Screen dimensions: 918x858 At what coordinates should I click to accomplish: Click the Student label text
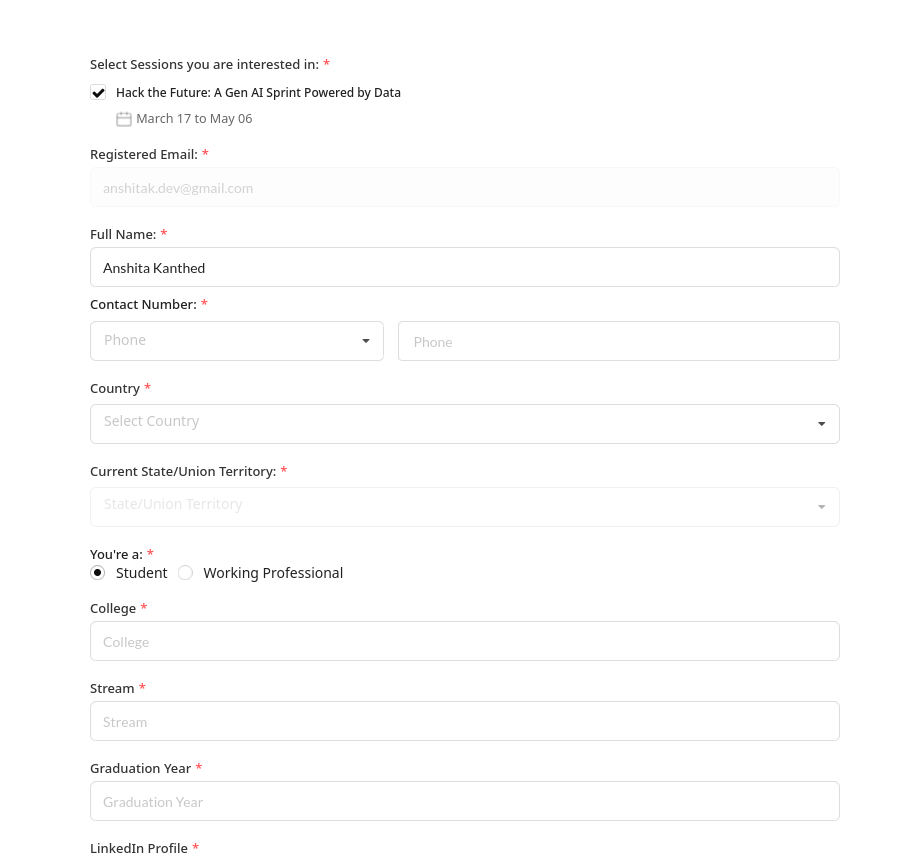point(142,573)
